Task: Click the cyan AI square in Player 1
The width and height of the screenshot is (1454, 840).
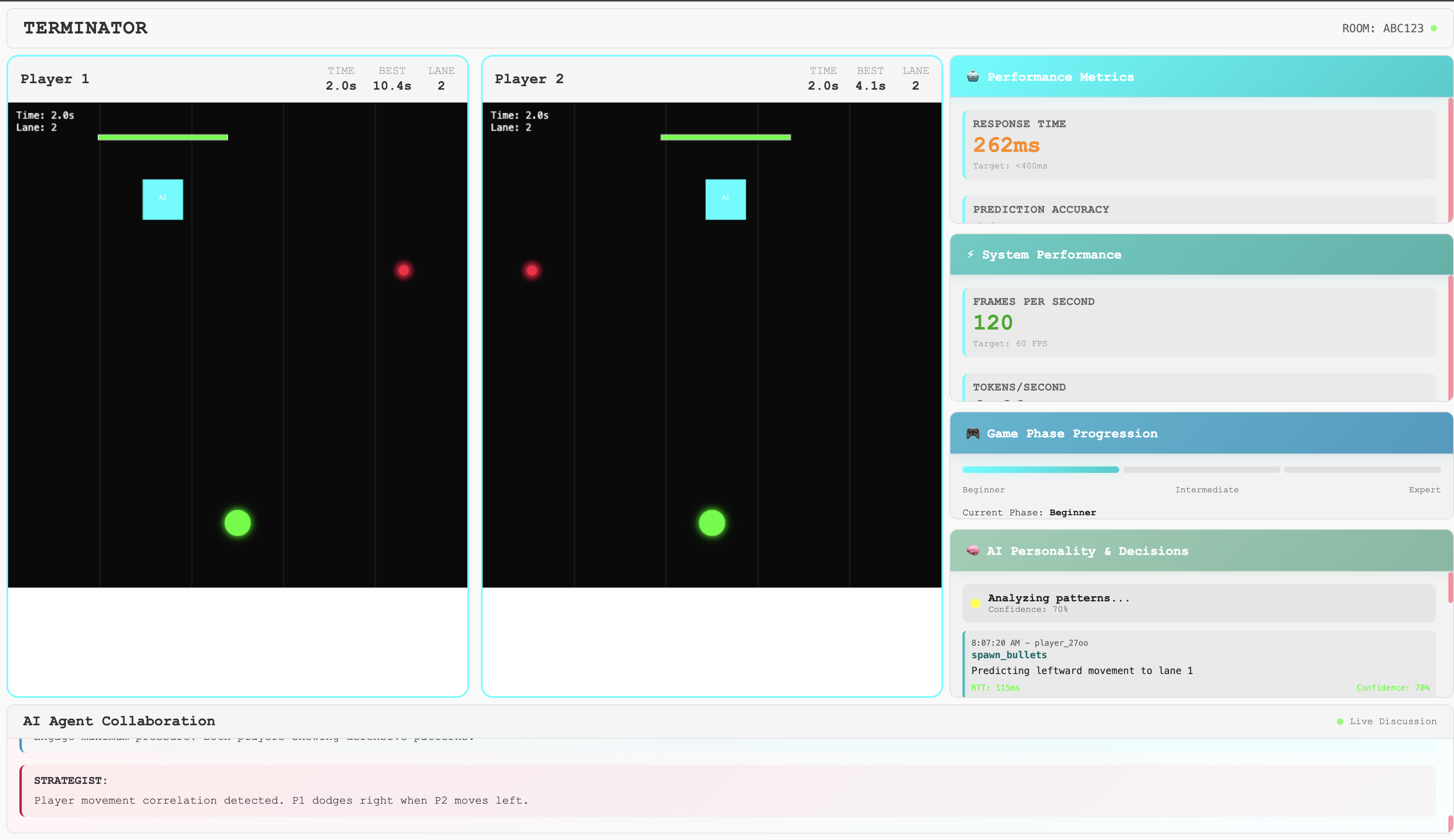Action: [x=163, y=199]
